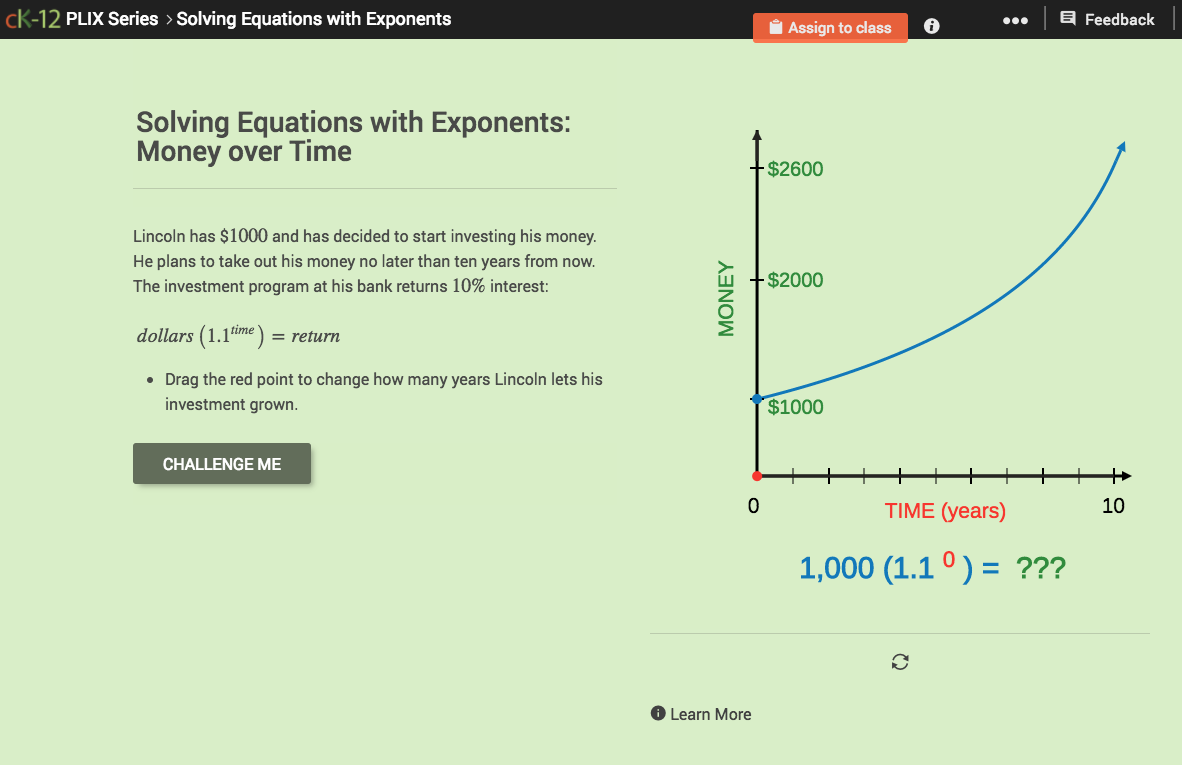The image size is (1182, 765).
Task: Click the Assign to class button
Action: pos(830,27)
